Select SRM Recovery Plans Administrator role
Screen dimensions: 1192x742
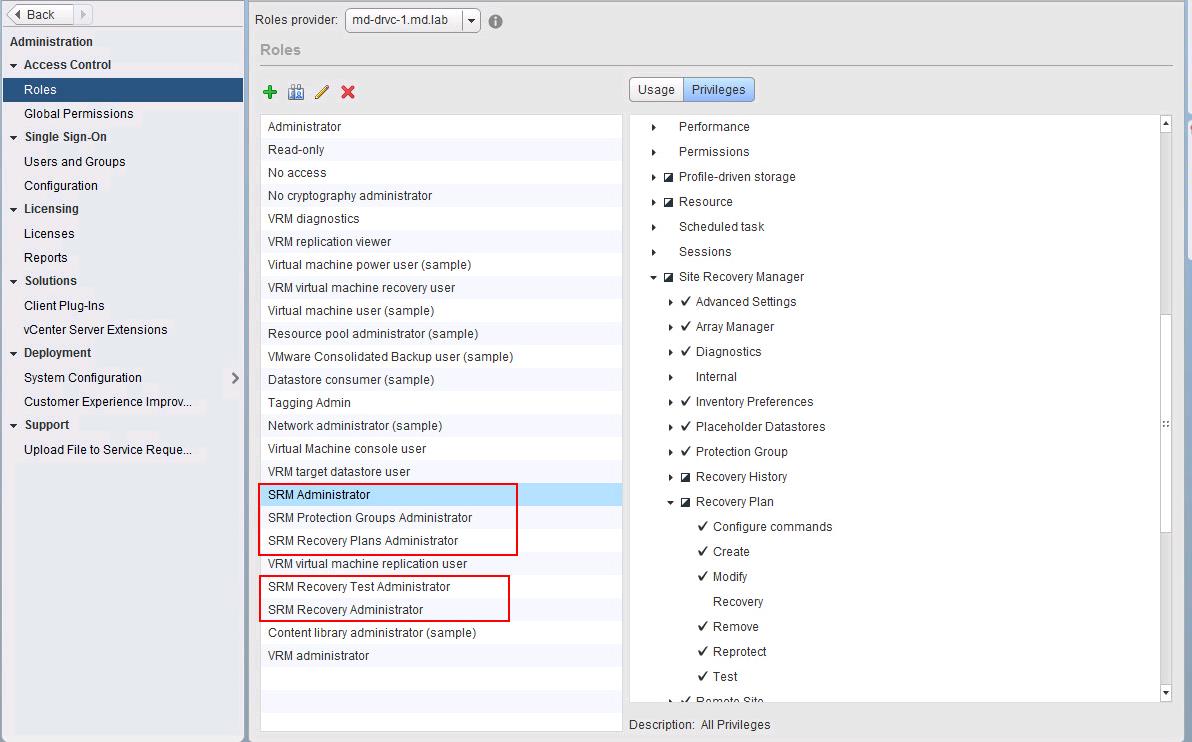[441, 541]
